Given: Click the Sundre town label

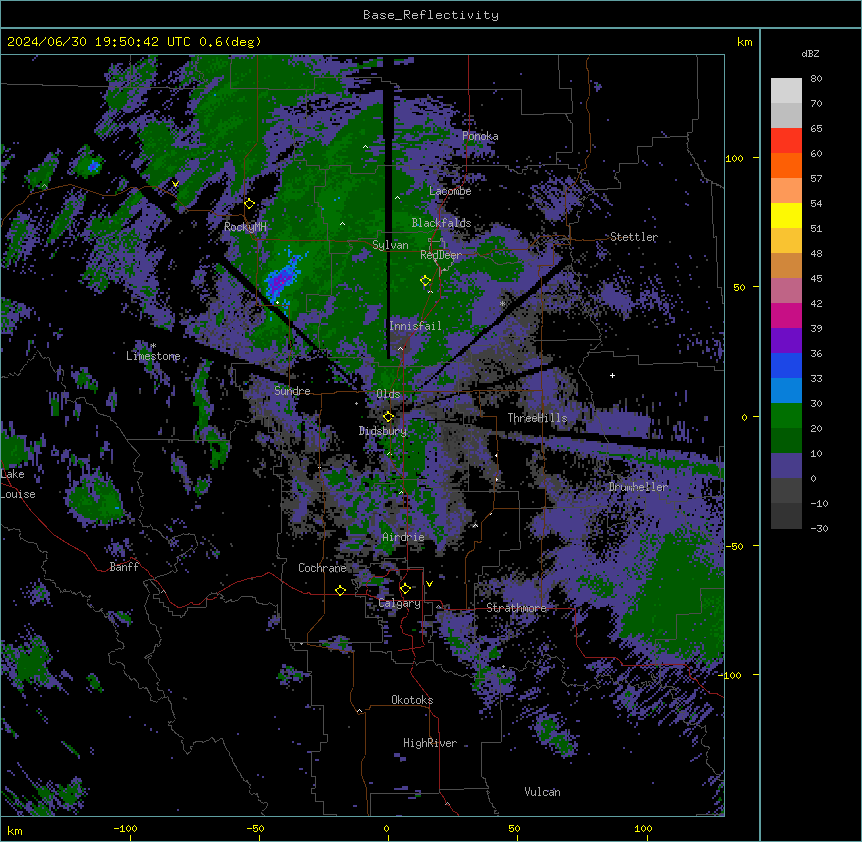Looking at the screenshot, I should (292, 391).
